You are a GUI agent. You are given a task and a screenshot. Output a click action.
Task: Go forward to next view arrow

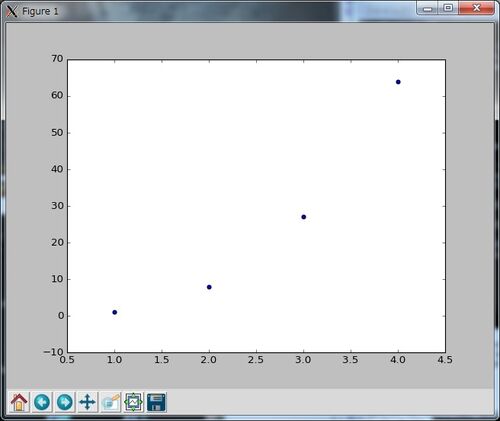pyautogui.click(x=65, y=402)
